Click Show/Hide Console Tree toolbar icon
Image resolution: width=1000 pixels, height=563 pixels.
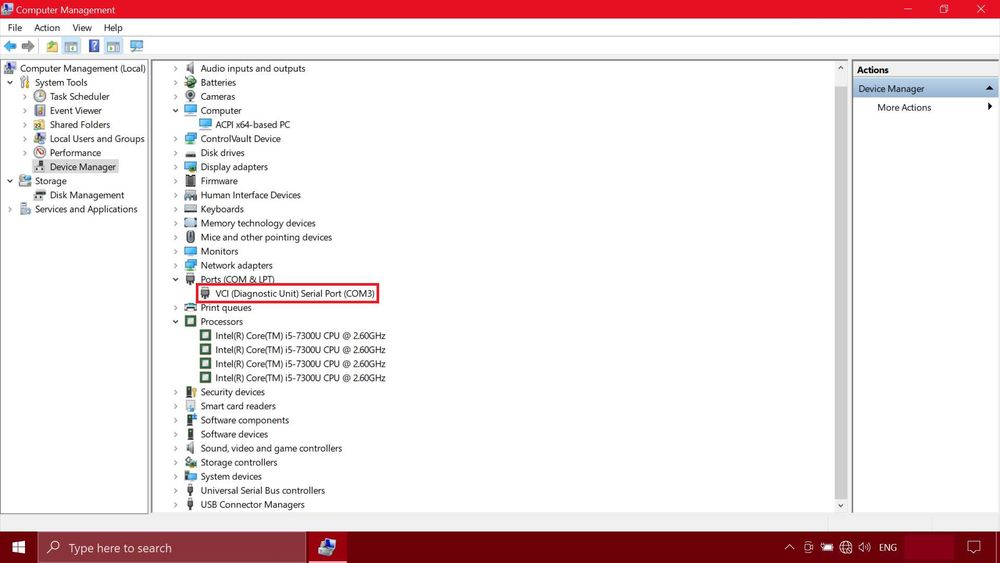71,46
